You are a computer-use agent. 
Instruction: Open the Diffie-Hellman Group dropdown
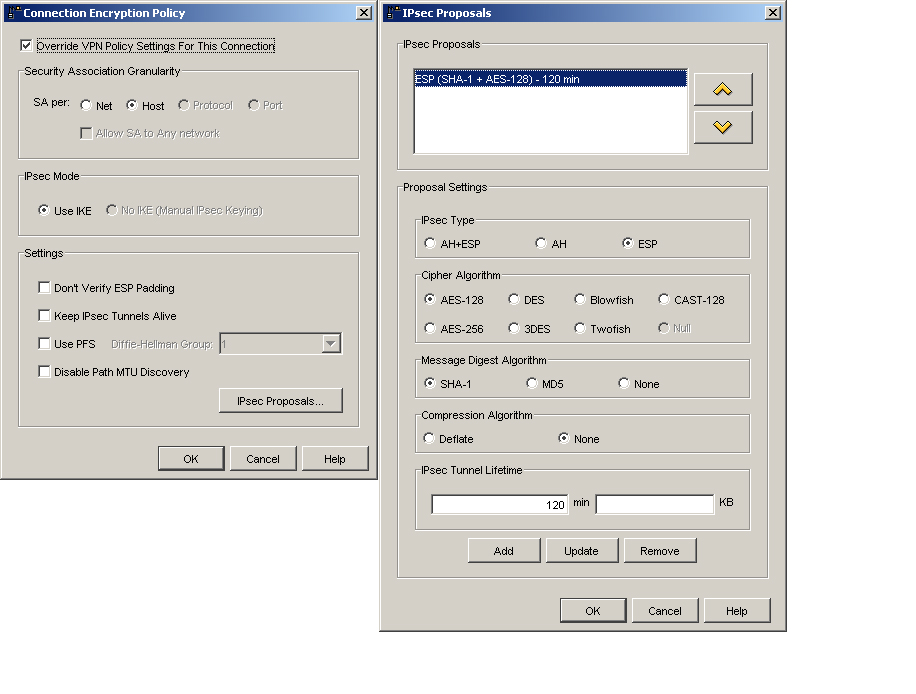tap(331, 344)
